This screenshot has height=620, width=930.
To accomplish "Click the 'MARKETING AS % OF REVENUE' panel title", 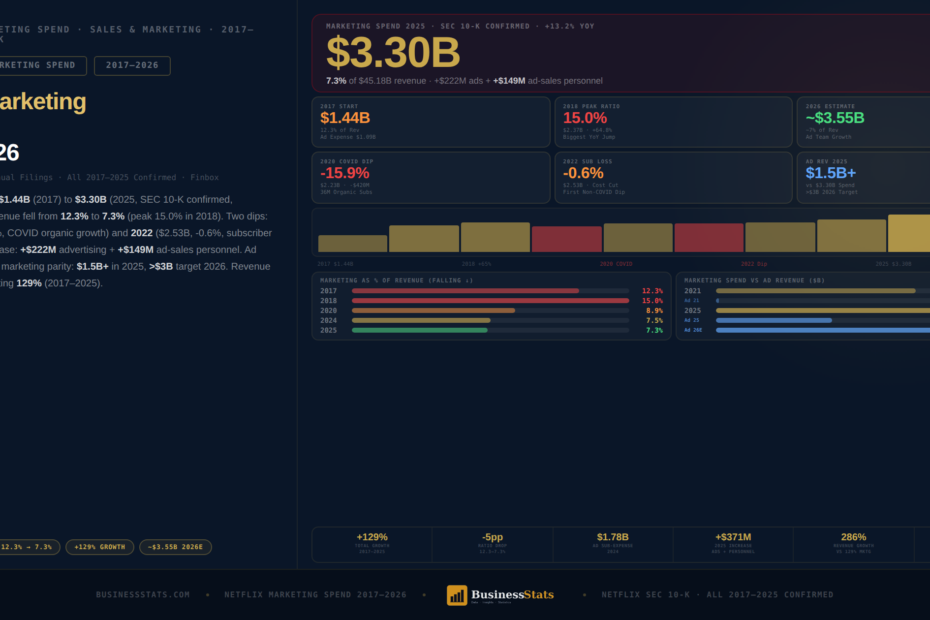I will click(397, 281).
